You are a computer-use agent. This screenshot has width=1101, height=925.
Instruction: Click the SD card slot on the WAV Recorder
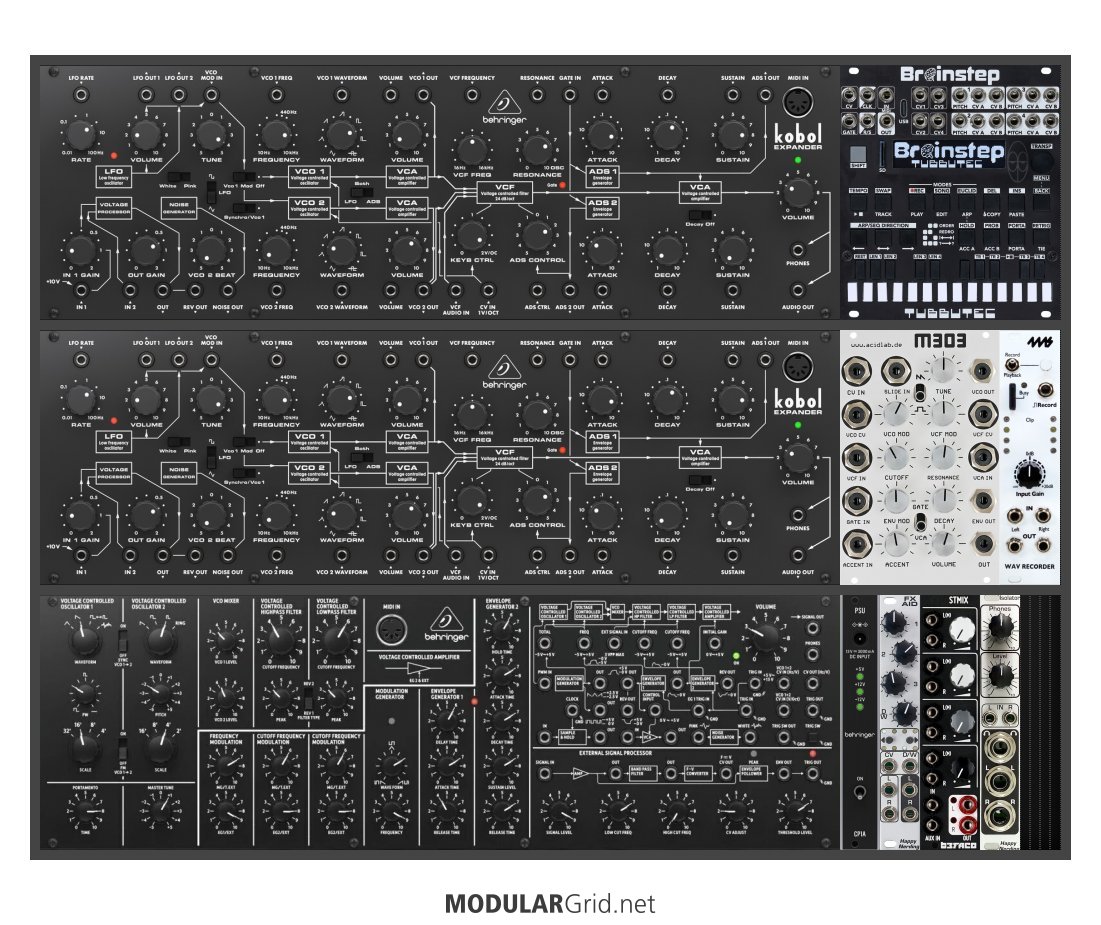click(x=1012, y=398)
